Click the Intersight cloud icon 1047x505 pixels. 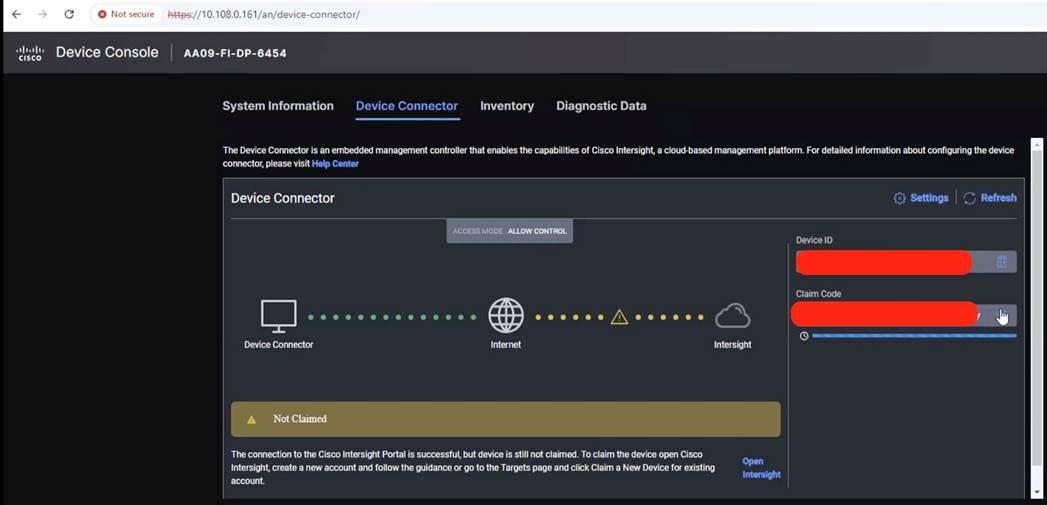[732, 317]
